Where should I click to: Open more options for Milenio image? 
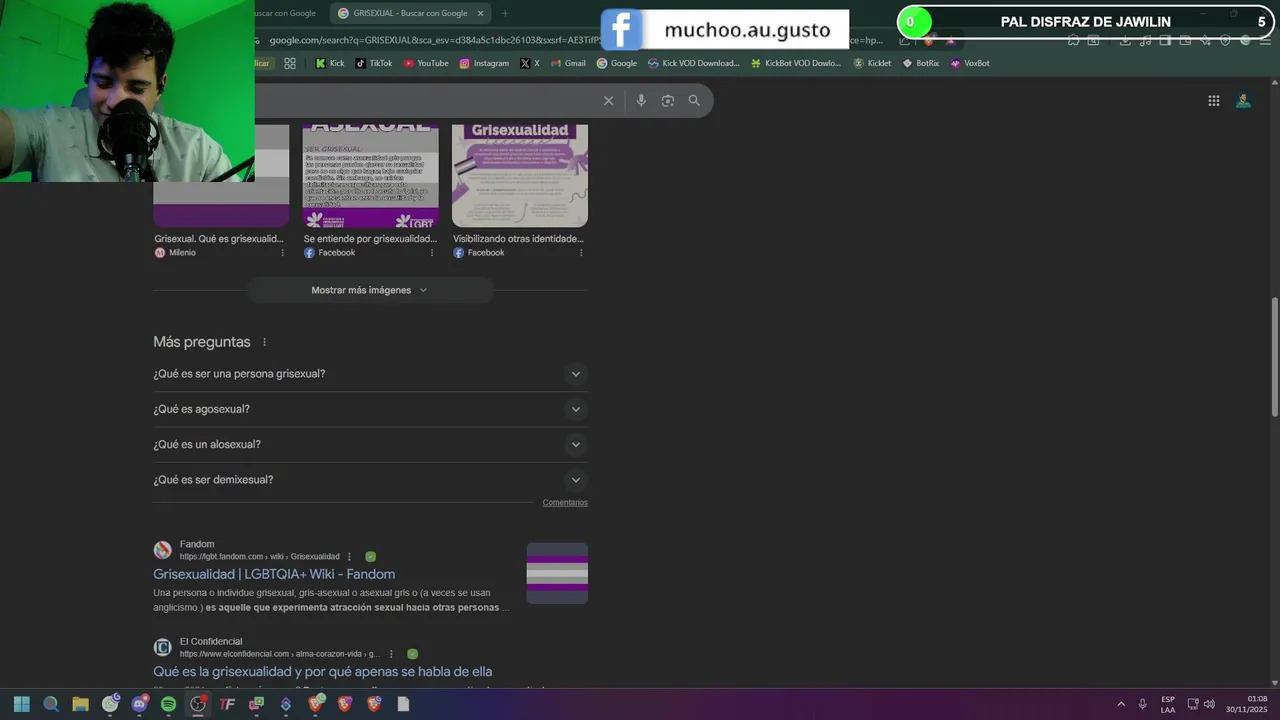coord(282,253)
